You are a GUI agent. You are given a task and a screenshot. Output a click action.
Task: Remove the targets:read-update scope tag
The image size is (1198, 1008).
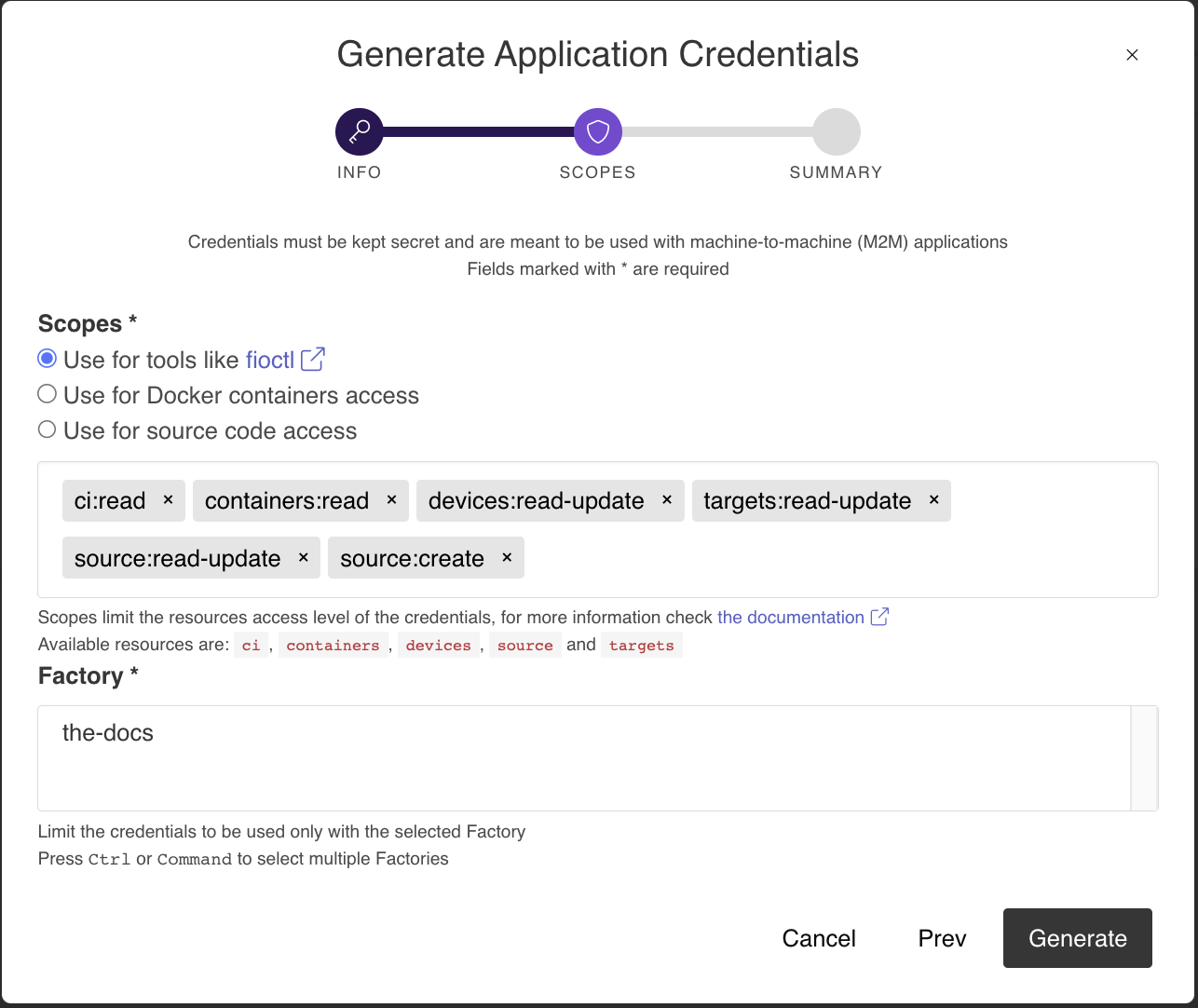[x=934, y=500]
